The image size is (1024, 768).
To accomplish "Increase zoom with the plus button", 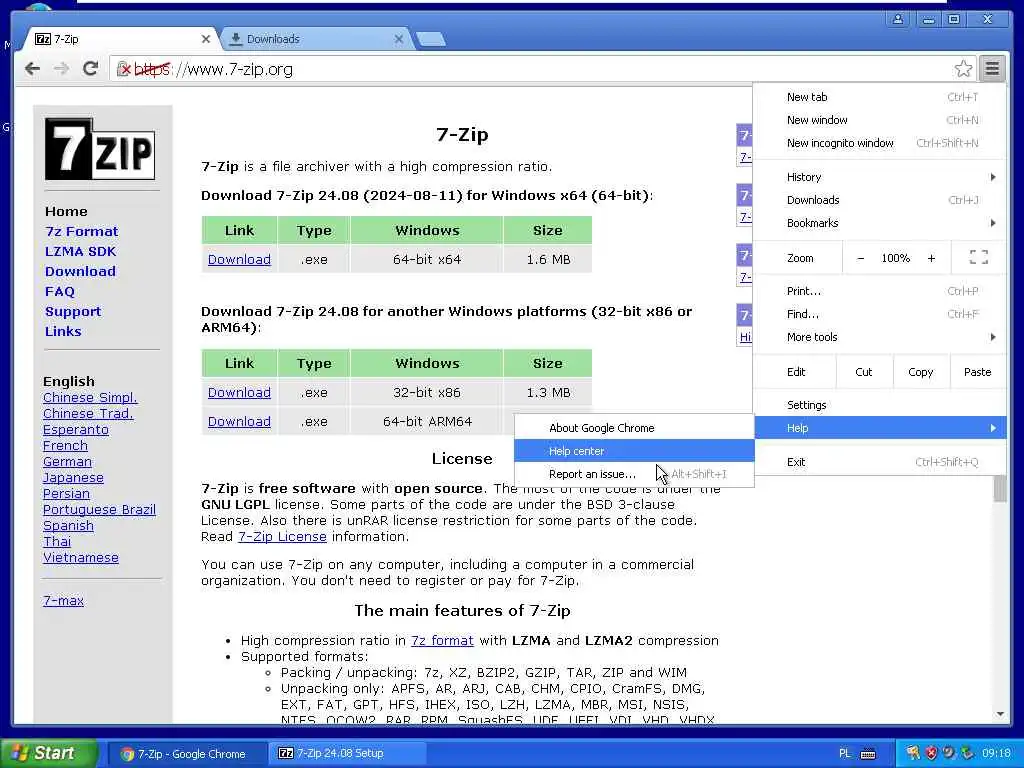I will pyautogui.click(x=931, y=259).
